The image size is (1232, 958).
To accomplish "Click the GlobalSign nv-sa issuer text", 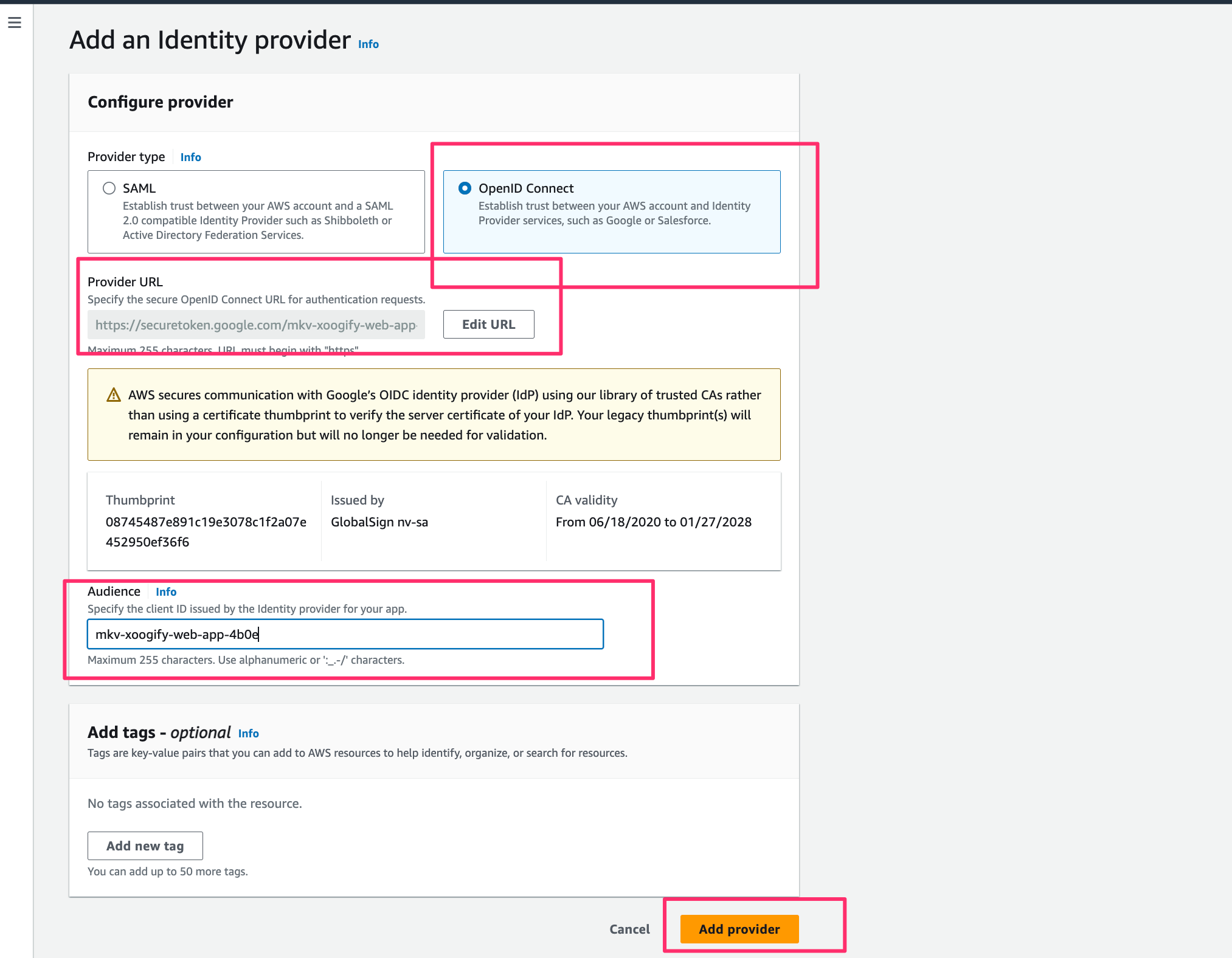I will pyautogui.click(x=379, y=522).
